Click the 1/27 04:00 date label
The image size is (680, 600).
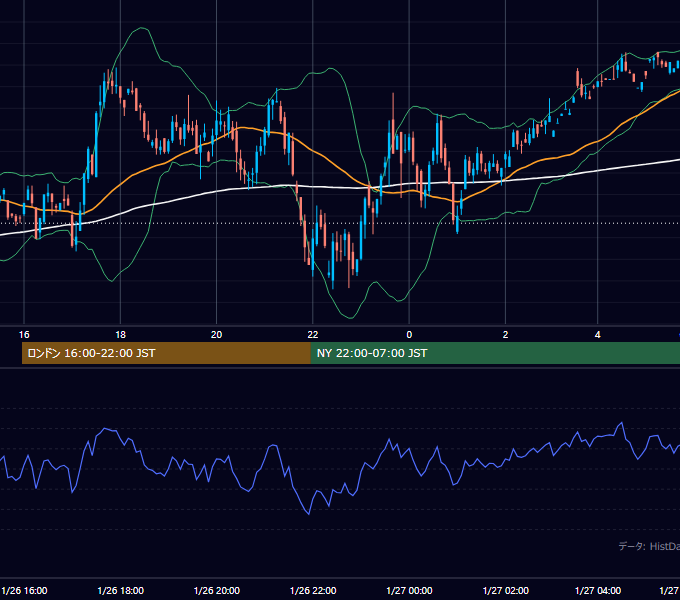[598, 590]
